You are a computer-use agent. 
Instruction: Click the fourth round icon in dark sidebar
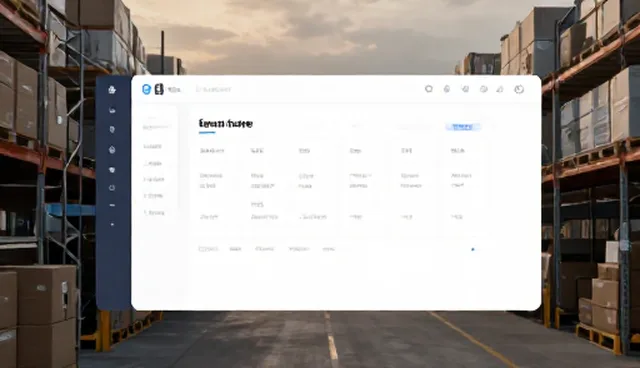click(x=112, y=150)
